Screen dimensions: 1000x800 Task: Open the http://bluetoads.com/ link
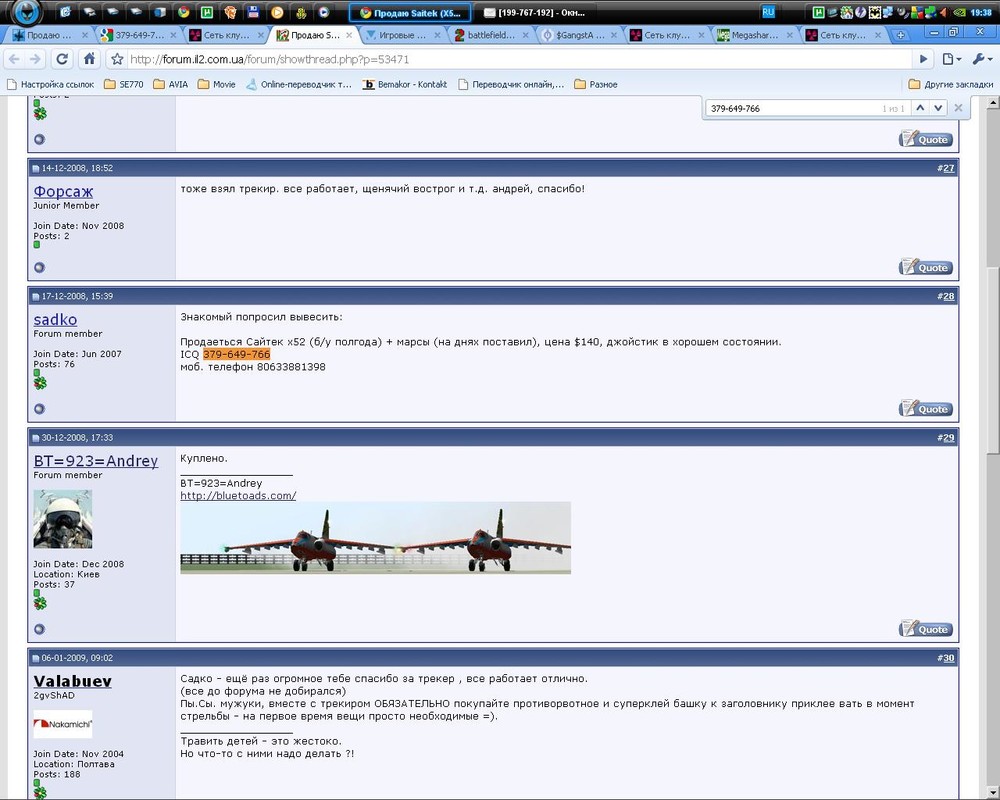tap(237, 494)
